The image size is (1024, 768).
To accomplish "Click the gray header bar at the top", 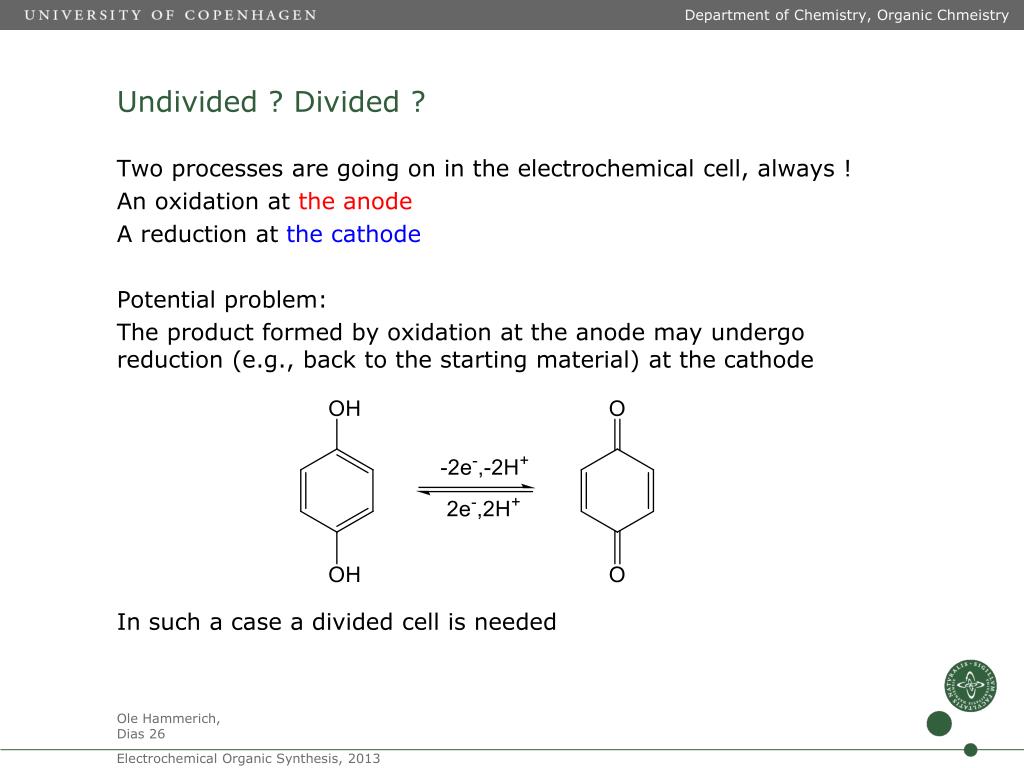I will pos(512,15).
